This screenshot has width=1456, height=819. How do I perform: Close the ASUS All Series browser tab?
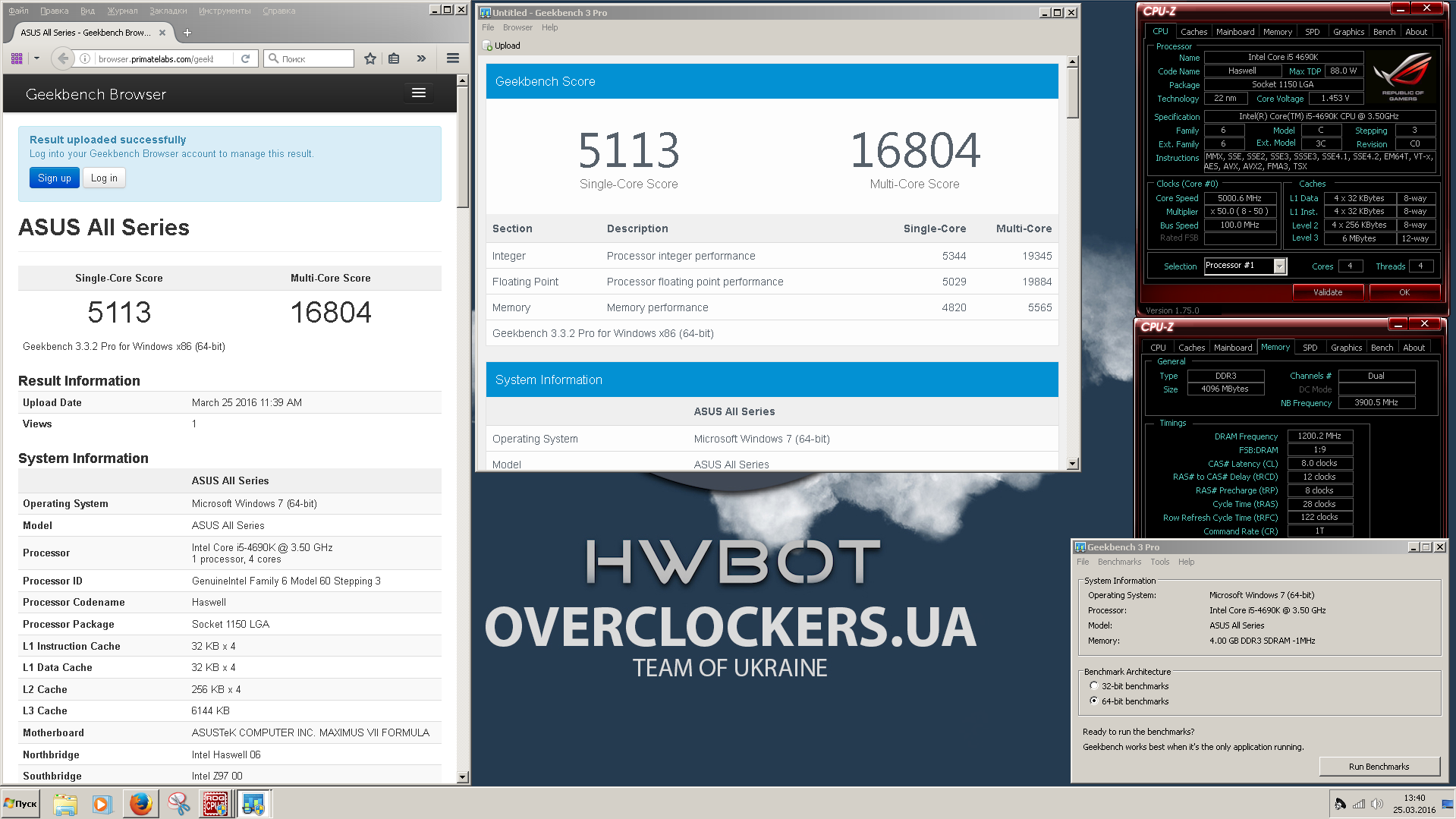point(162,33)
